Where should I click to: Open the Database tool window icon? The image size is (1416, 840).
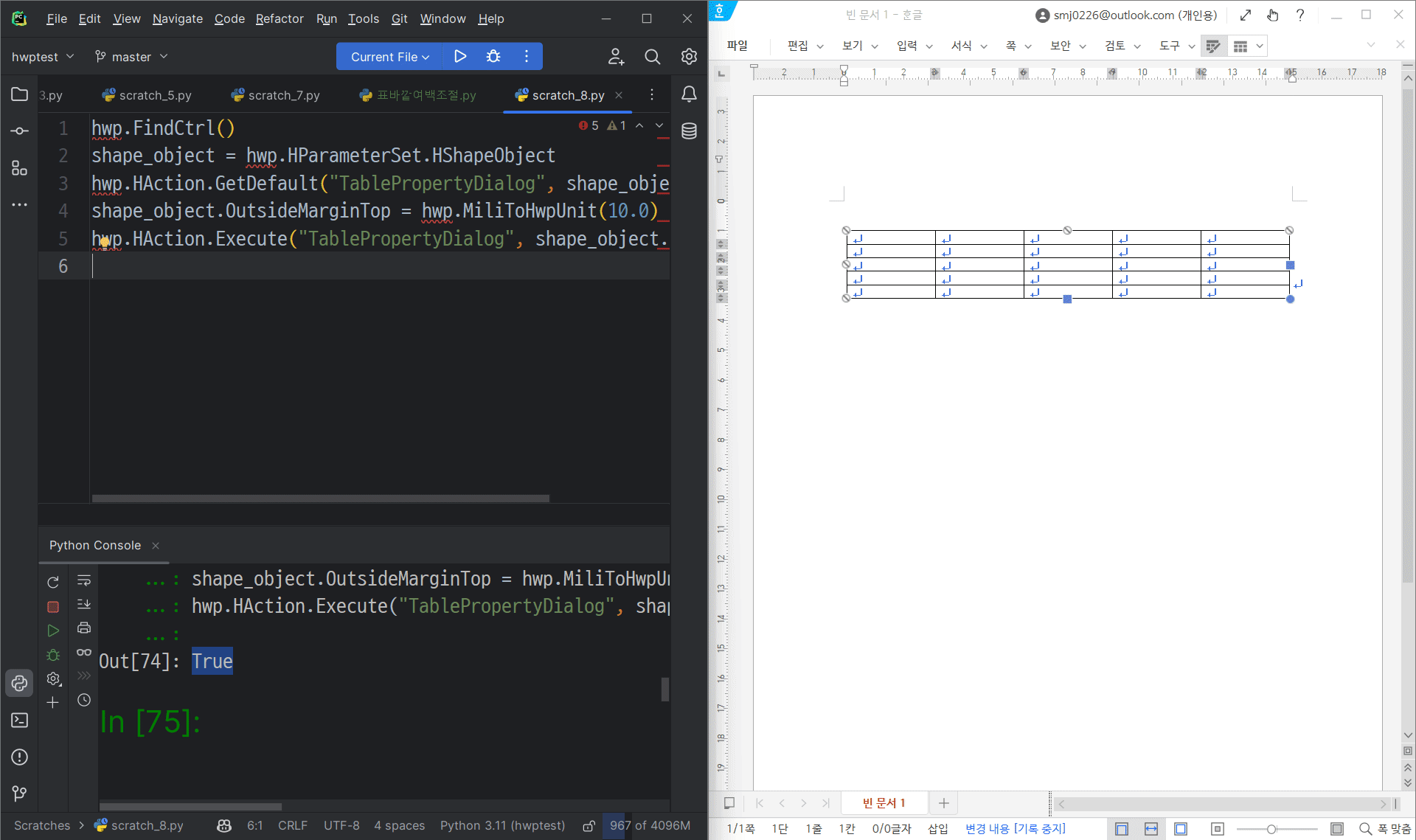point(689,131)
